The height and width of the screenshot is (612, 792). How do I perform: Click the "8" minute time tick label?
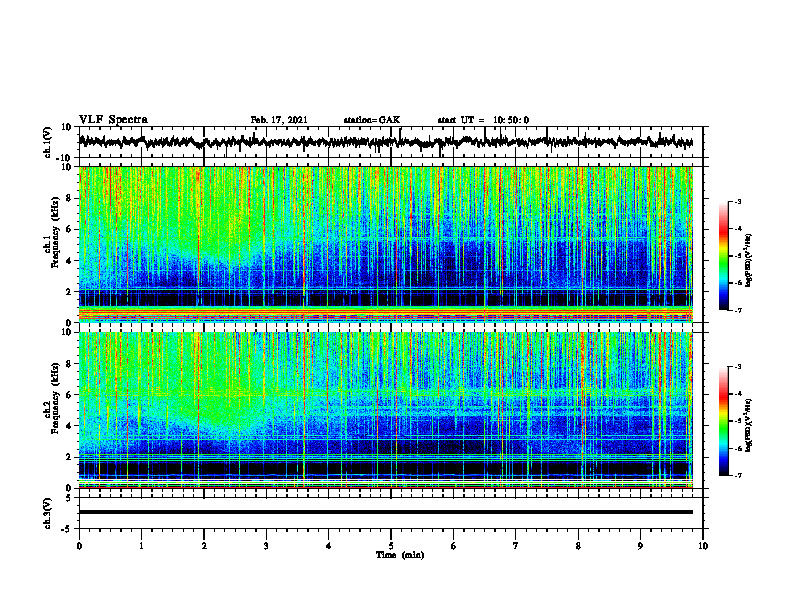pos(578,546)
